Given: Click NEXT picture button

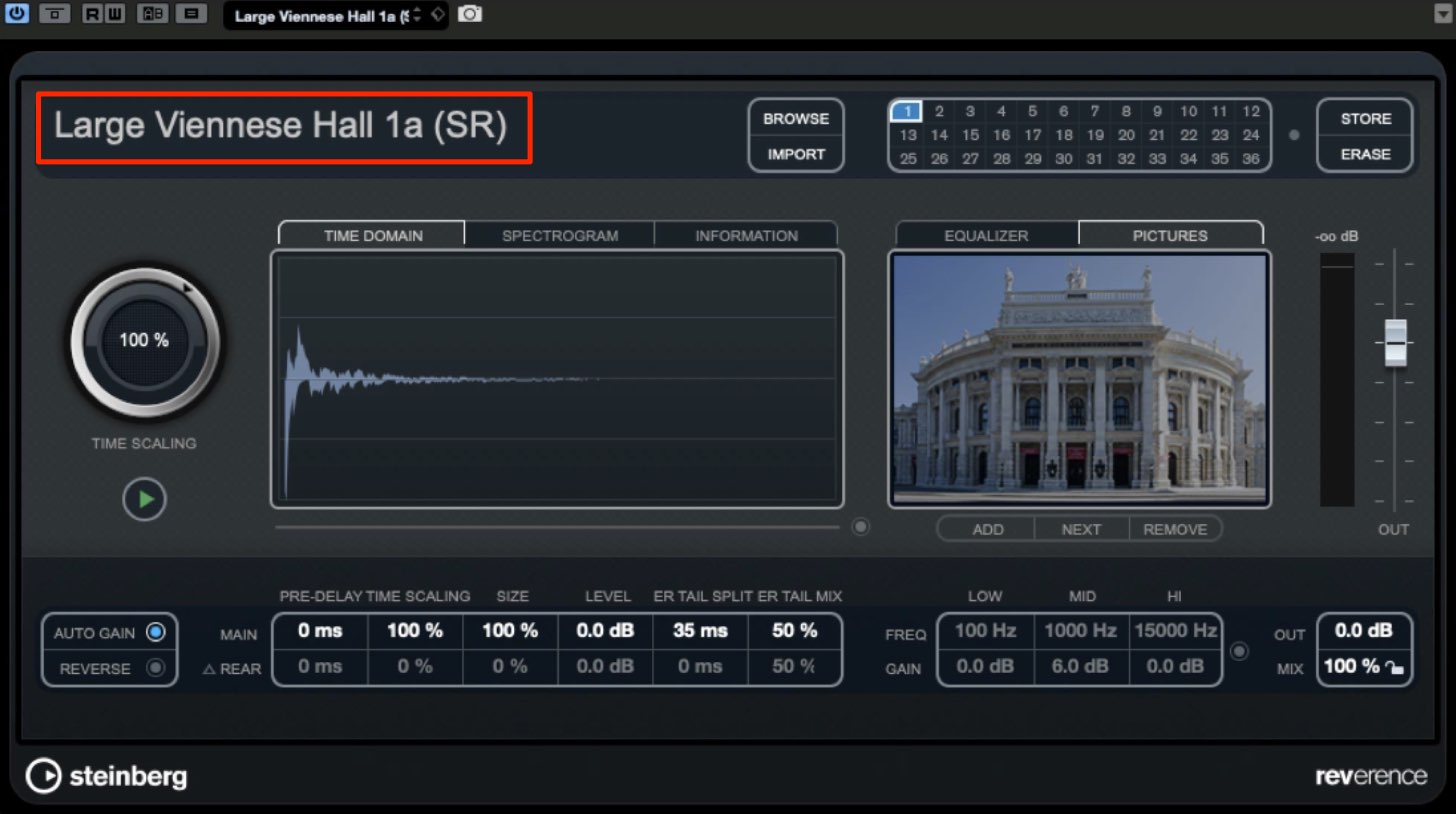Looking at the screenshot, I should coord(1081,529).
